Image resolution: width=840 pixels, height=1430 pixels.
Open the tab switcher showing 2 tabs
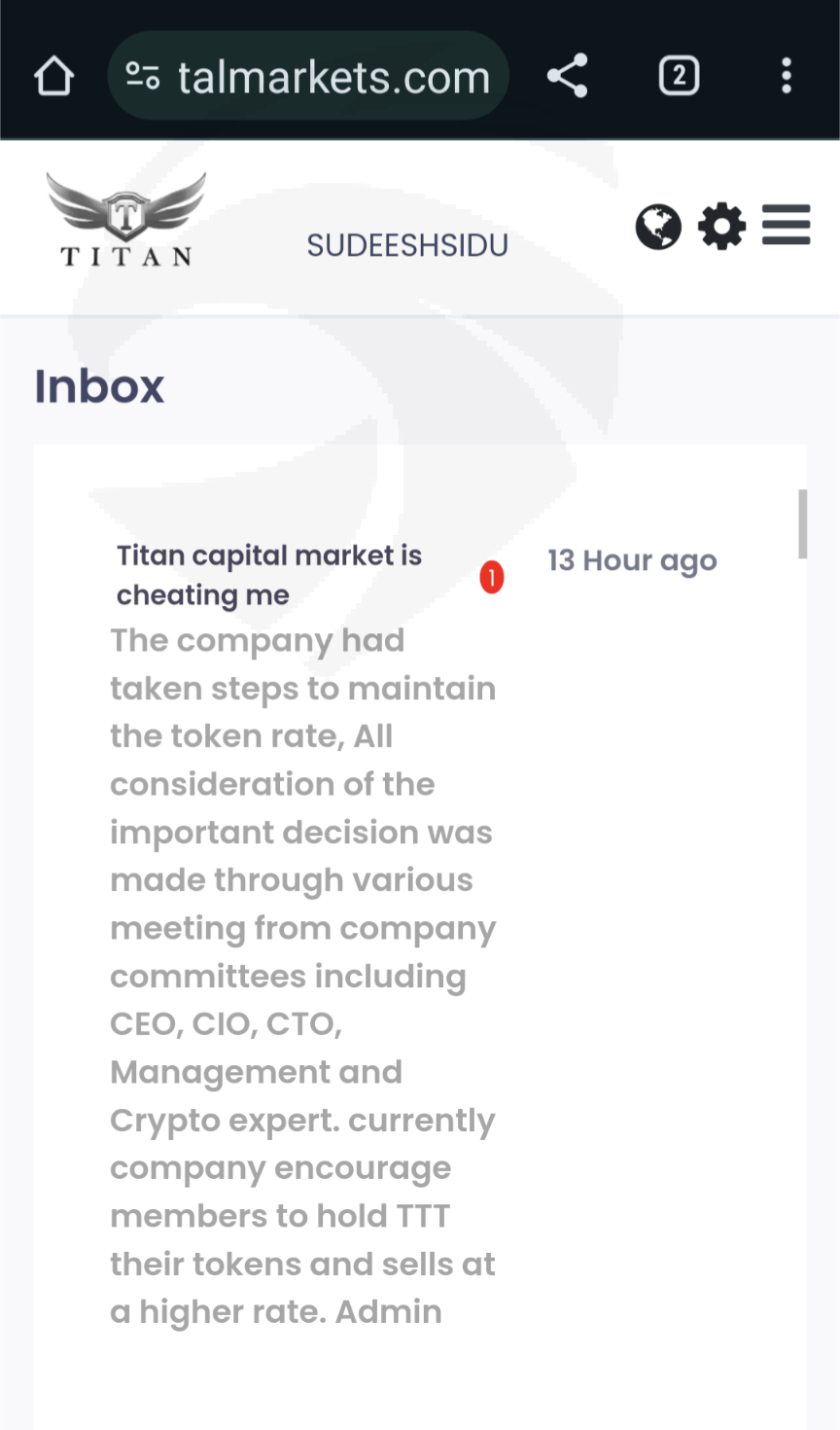(x=679, y=76)
